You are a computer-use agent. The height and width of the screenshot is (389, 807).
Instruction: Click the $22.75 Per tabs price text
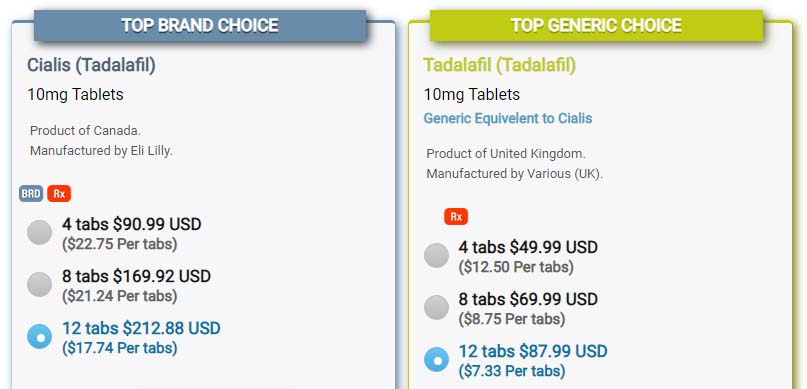(x=120, y=244)
